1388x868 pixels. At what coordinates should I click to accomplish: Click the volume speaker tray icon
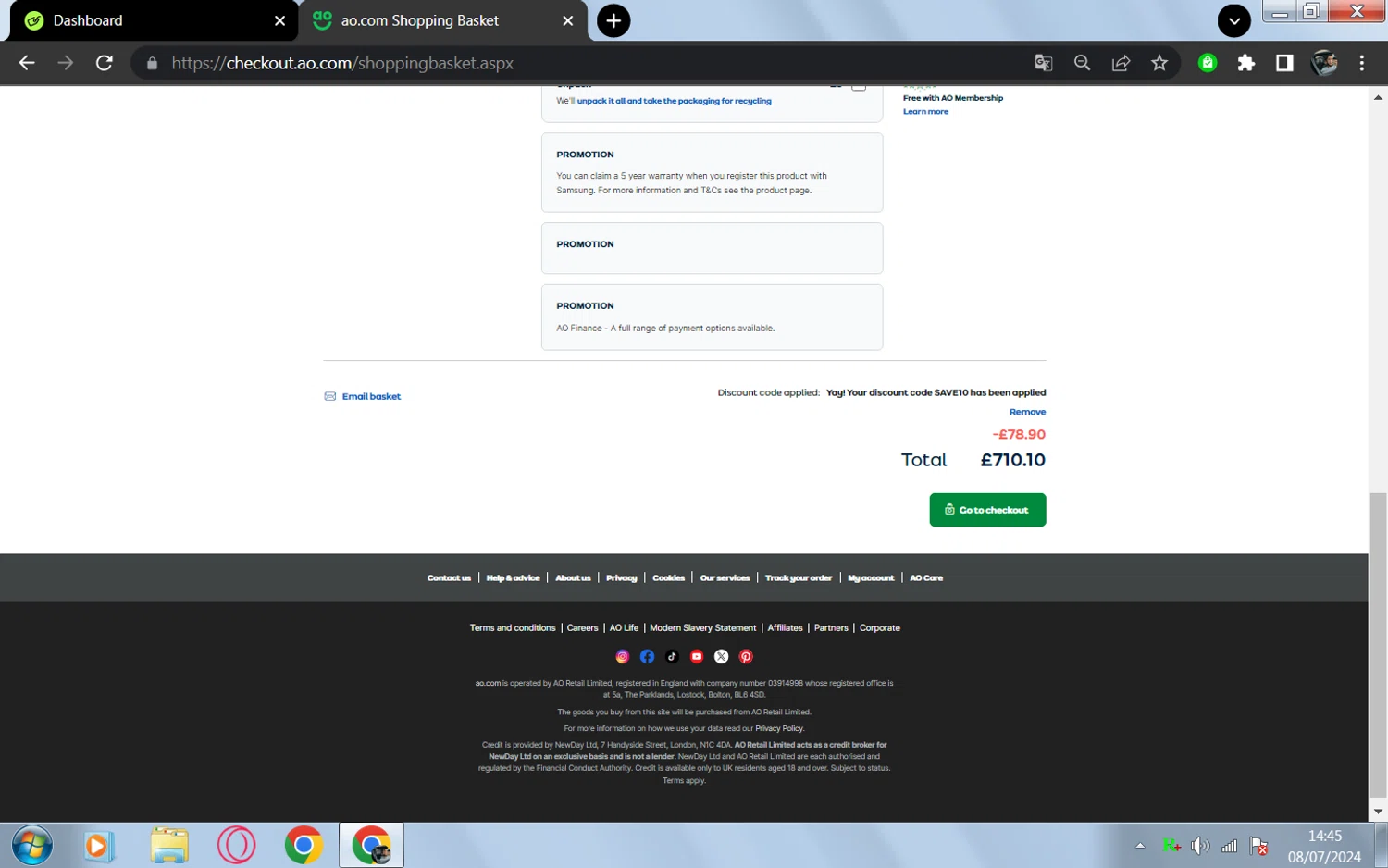1200,846
